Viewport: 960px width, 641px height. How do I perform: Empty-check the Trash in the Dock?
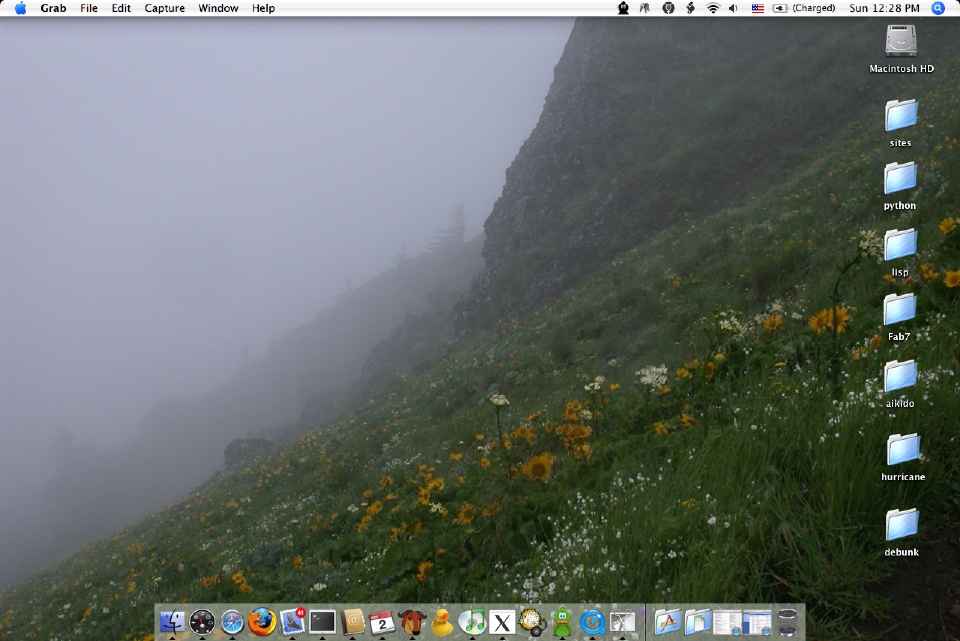pos(786,622)
